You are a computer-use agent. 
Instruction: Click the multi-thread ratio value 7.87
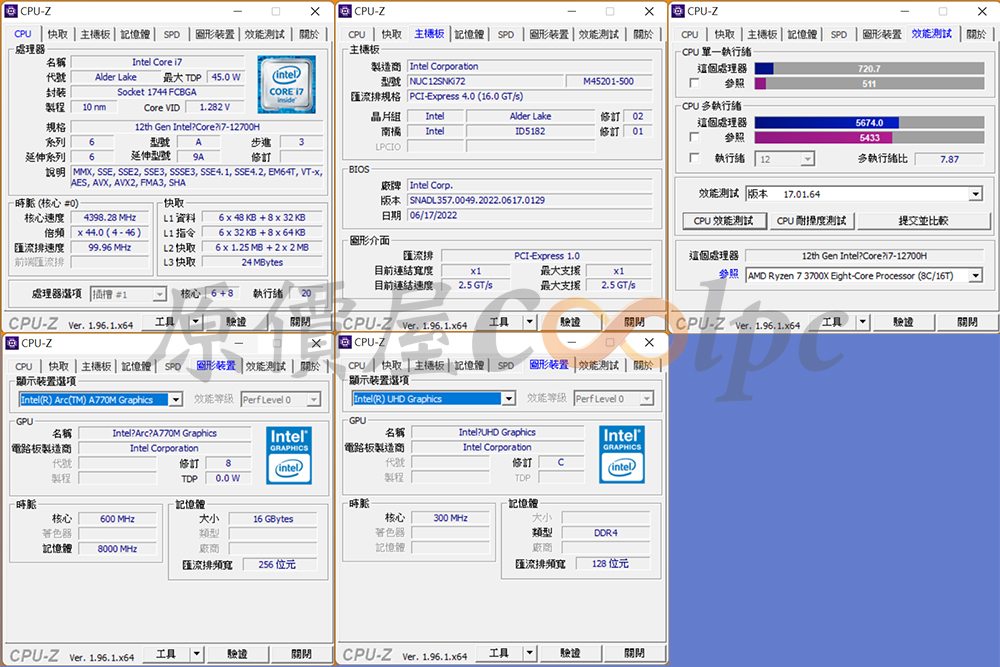coord(949,159)
